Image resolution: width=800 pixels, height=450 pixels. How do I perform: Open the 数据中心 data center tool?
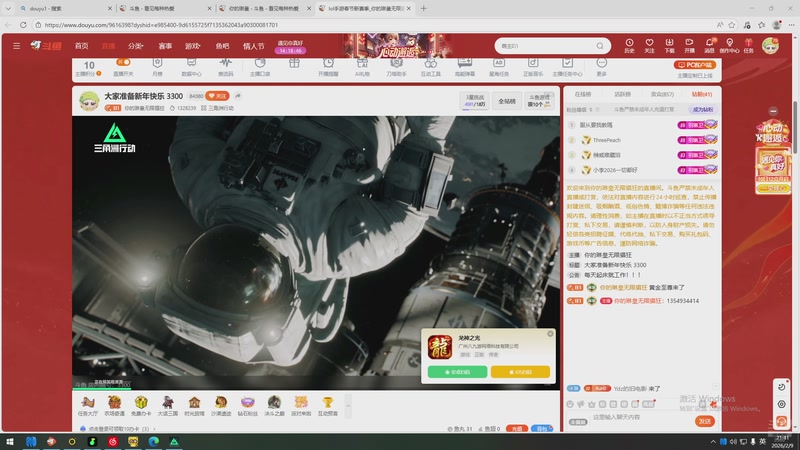pos(191,67)
